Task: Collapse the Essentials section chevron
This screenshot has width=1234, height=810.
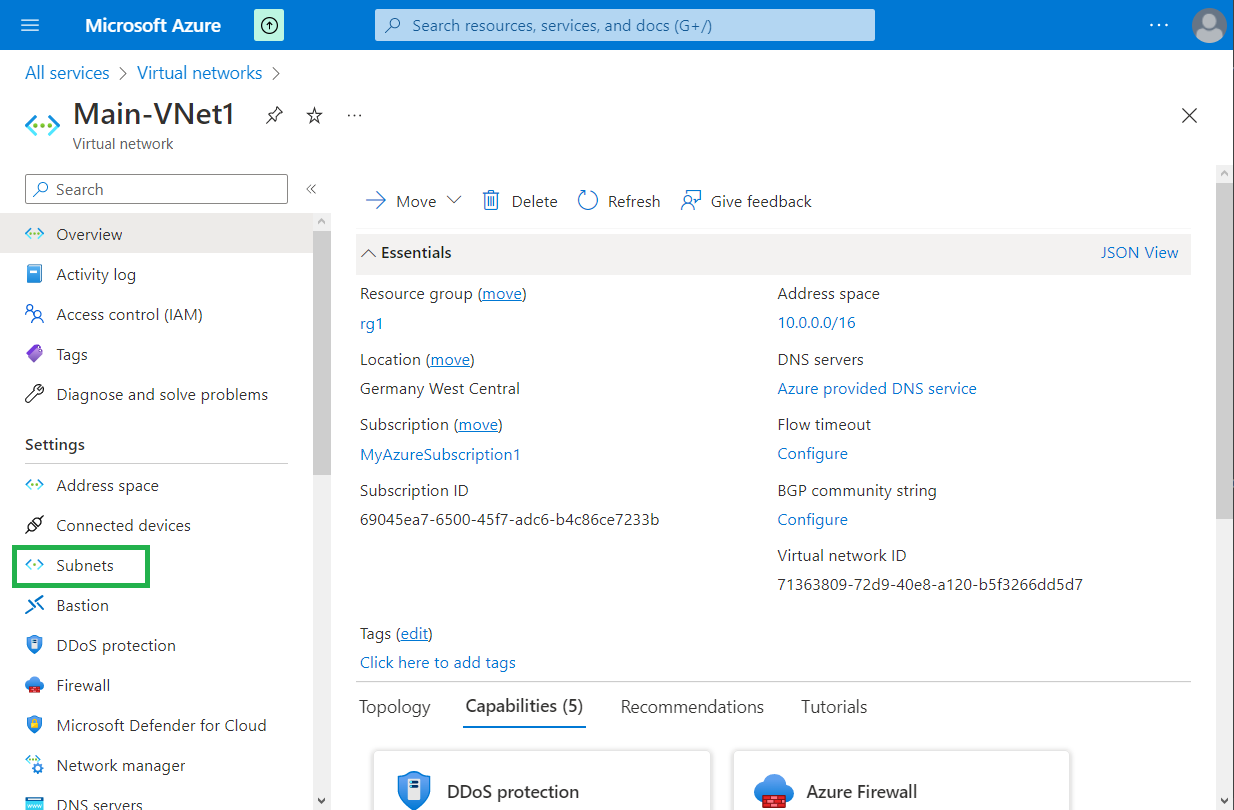Action: pos(369,253)
